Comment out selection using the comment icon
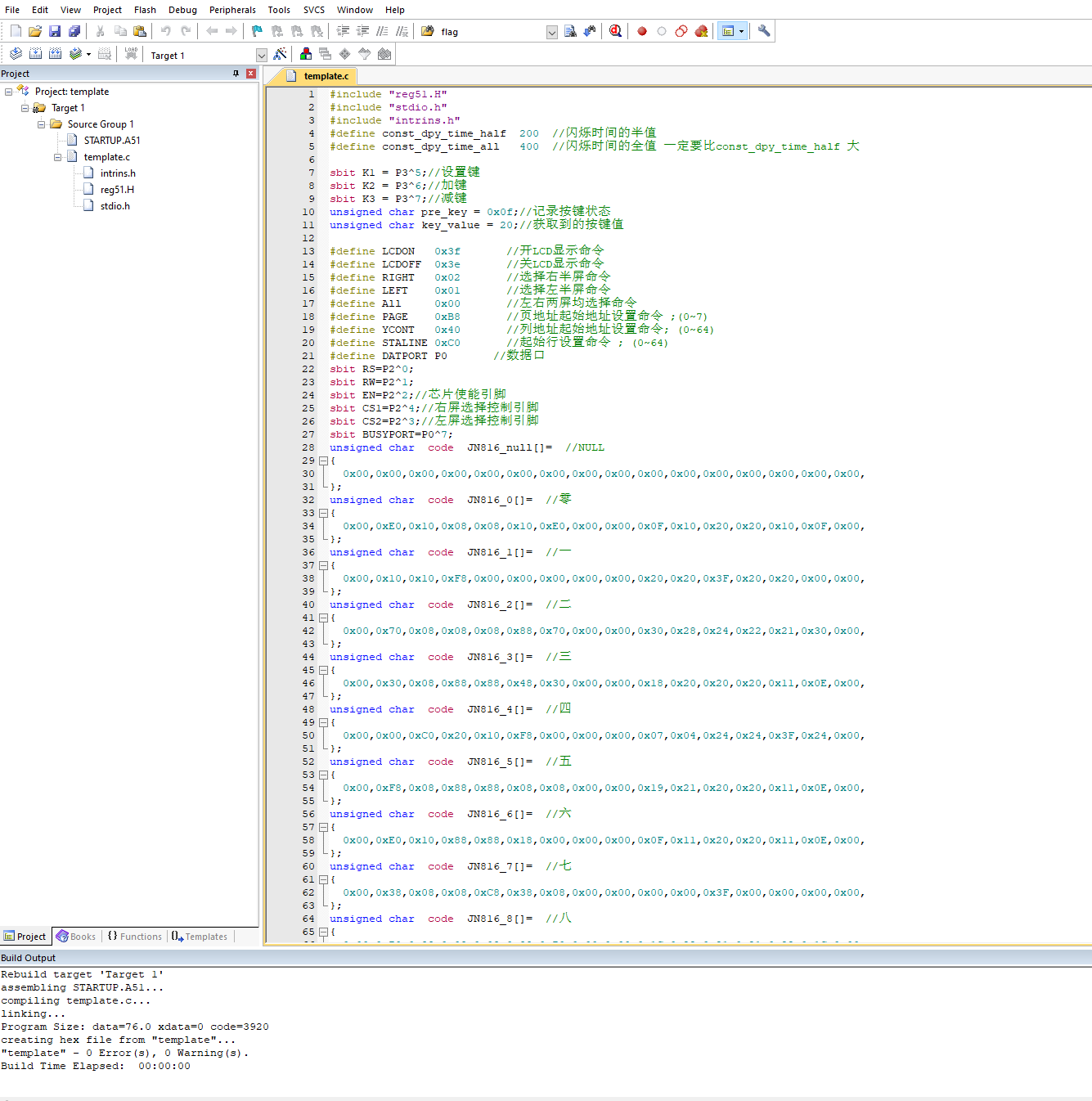The width and height of the screenshot is (1092, 1101). click(382, 31)
